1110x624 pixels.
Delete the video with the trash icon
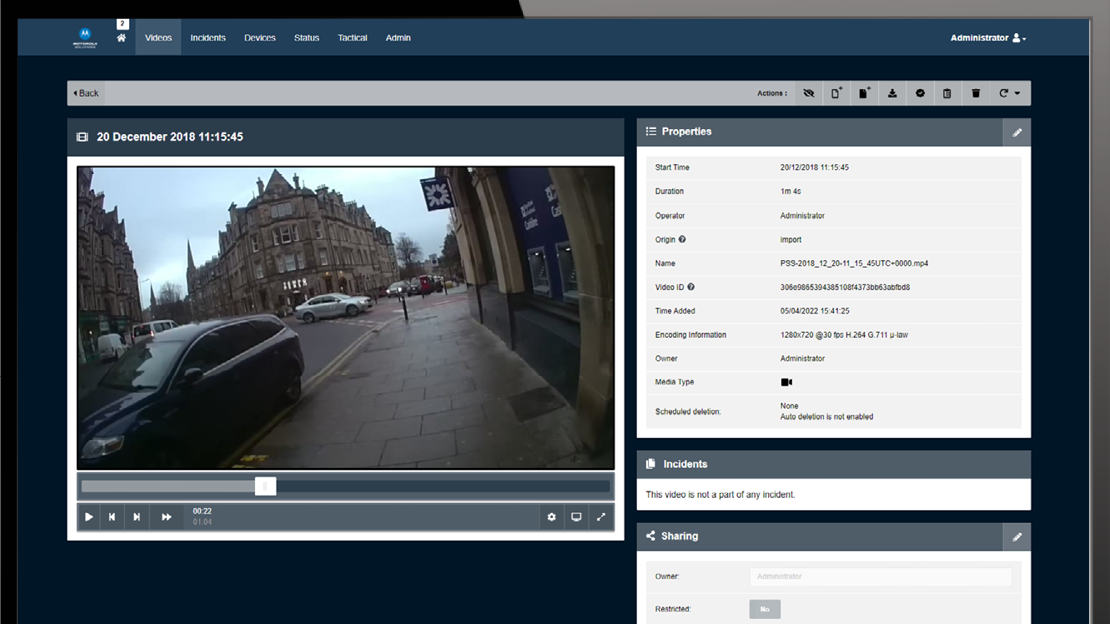pos(976,93)
